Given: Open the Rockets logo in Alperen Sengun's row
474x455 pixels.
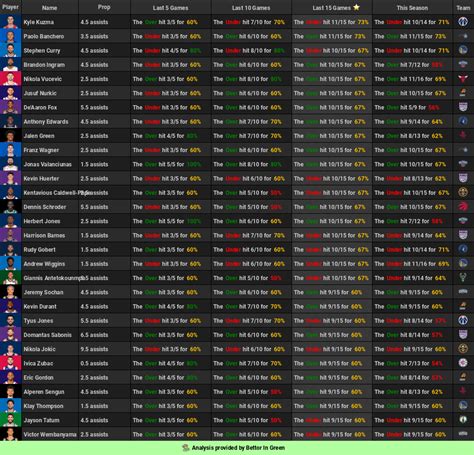Looking at the screenshot, I should coord(463,392).
